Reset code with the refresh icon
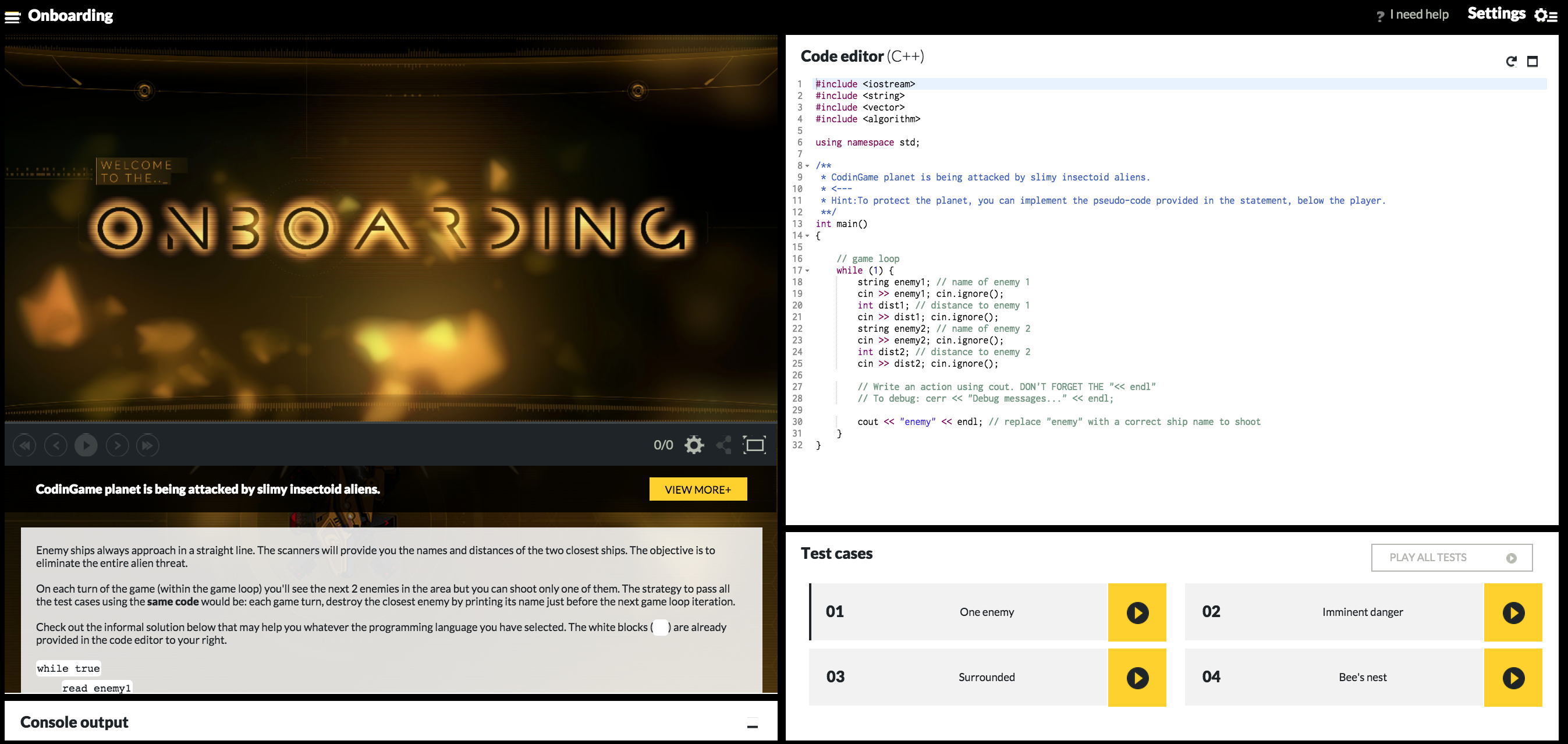 pyautogui.click(x=1511, y=61)
